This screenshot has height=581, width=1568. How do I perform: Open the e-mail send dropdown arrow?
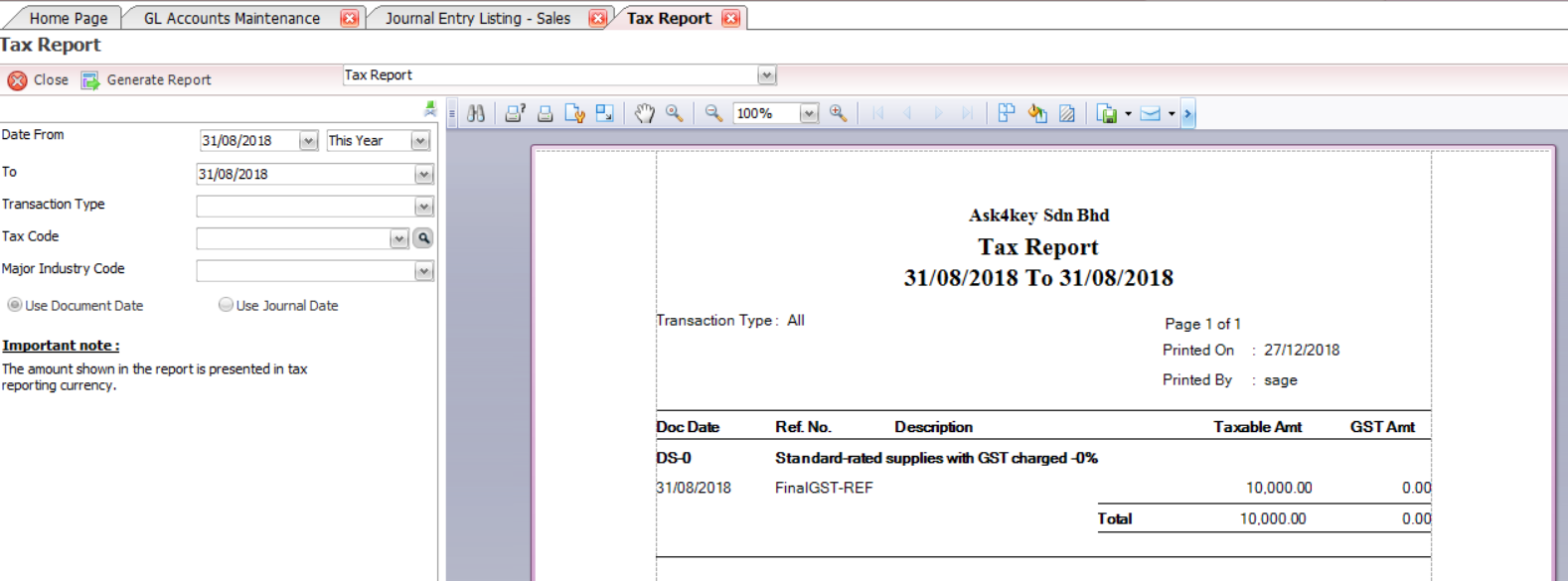tap(1172, 113)
